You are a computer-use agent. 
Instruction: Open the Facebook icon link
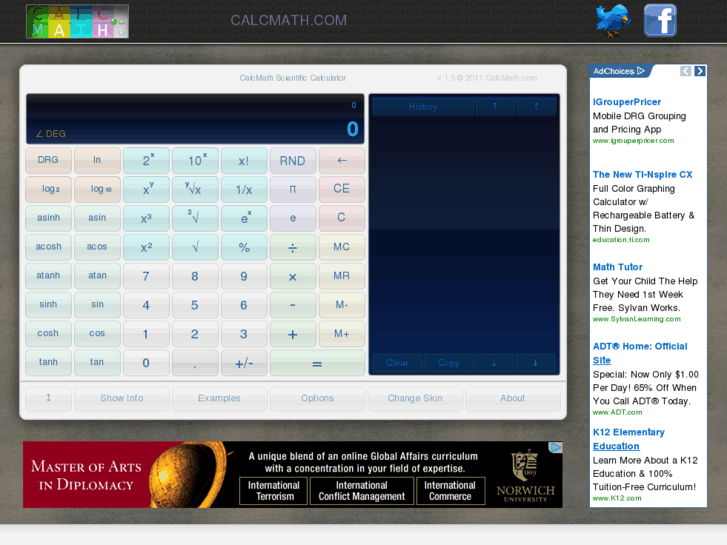(660, 20)
